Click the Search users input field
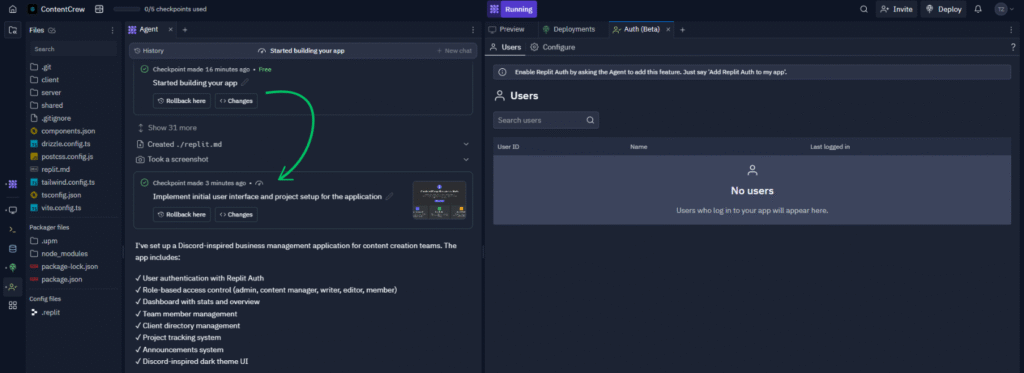 546,120
